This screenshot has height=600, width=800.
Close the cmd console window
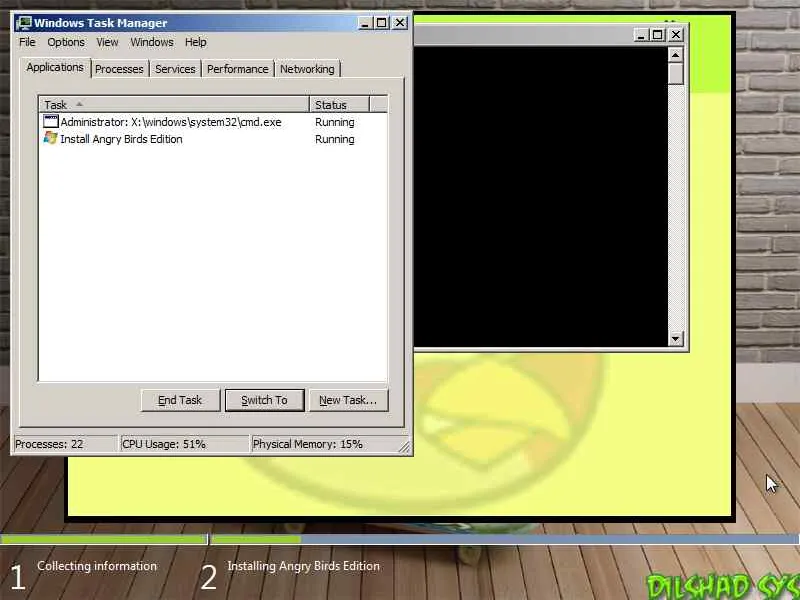676,35
